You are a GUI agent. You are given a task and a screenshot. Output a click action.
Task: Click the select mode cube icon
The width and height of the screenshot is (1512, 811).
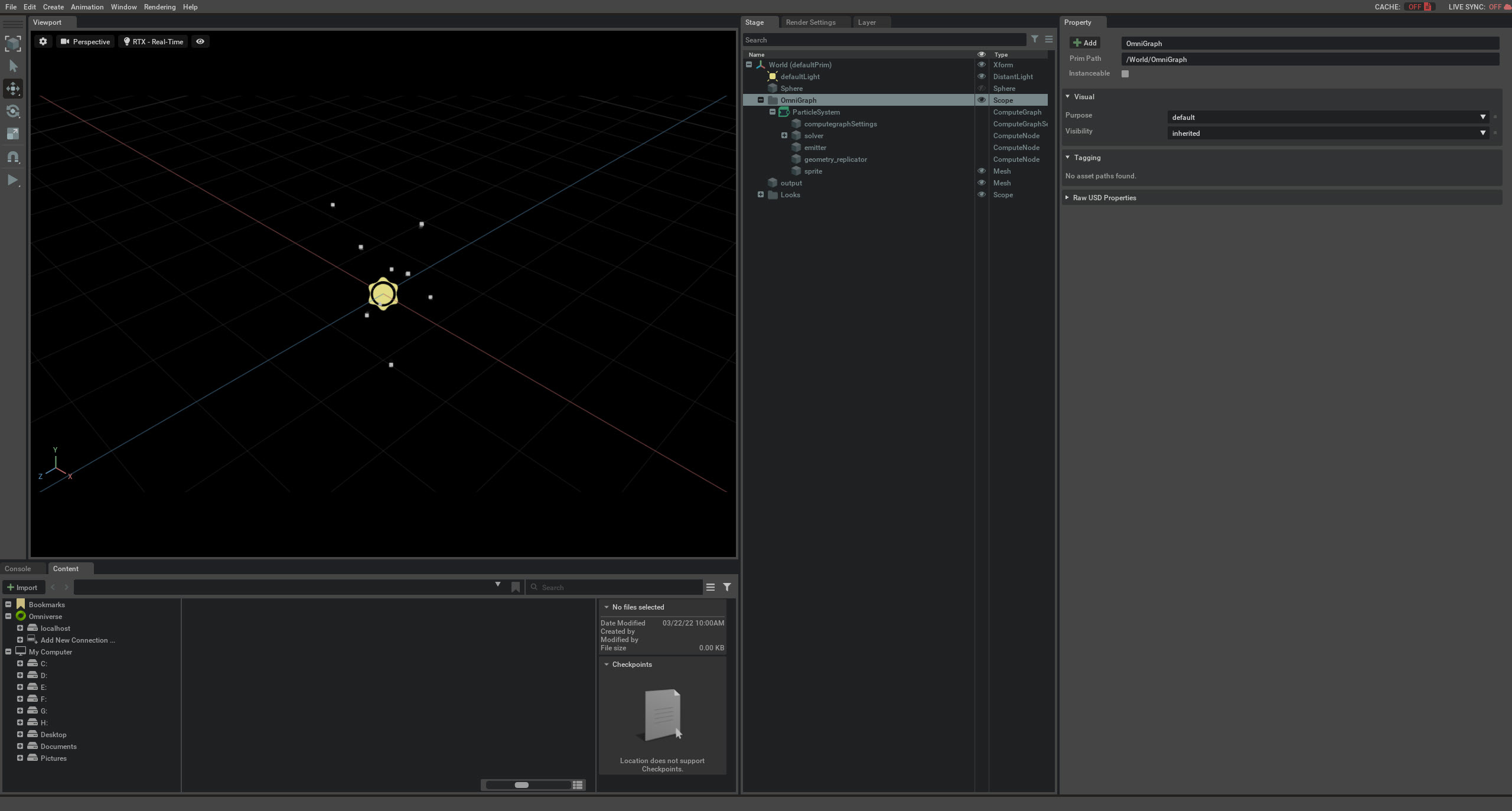13,43
